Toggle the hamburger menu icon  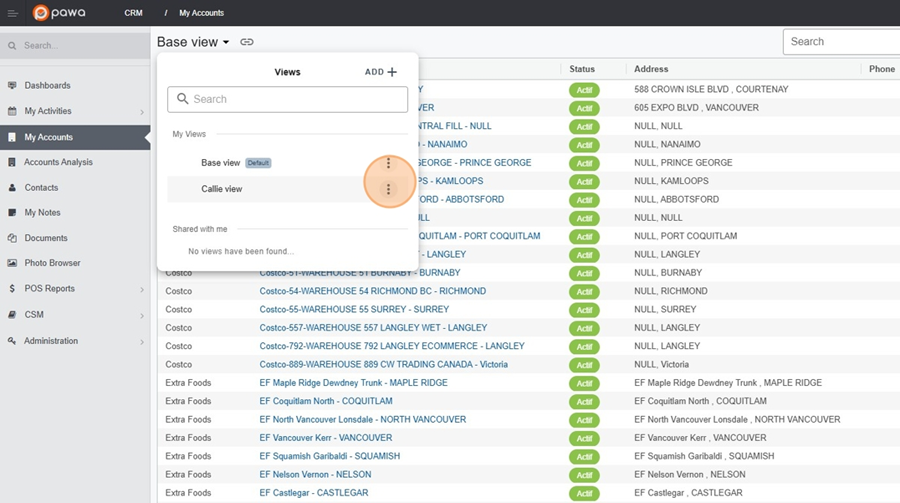[x=13, y=13]
